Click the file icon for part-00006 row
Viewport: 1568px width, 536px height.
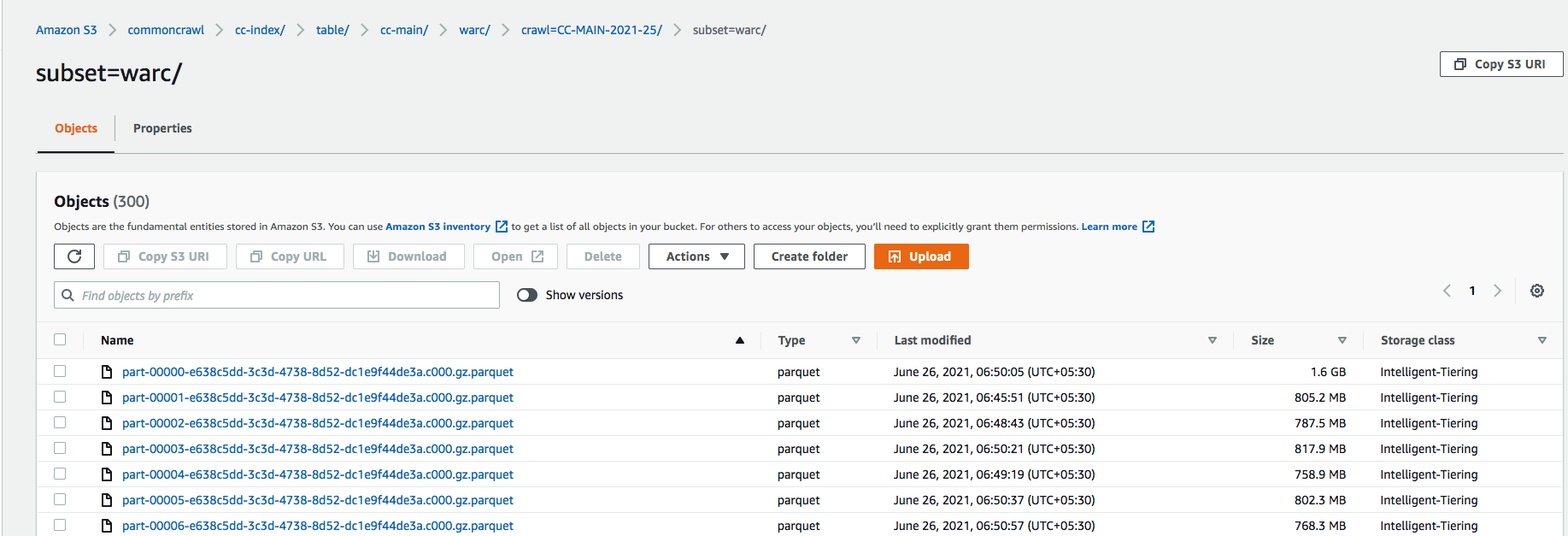(x=107, y=526)
